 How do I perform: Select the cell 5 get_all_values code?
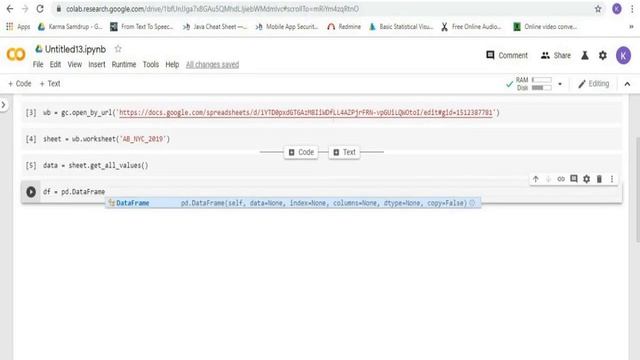(96, 165)
